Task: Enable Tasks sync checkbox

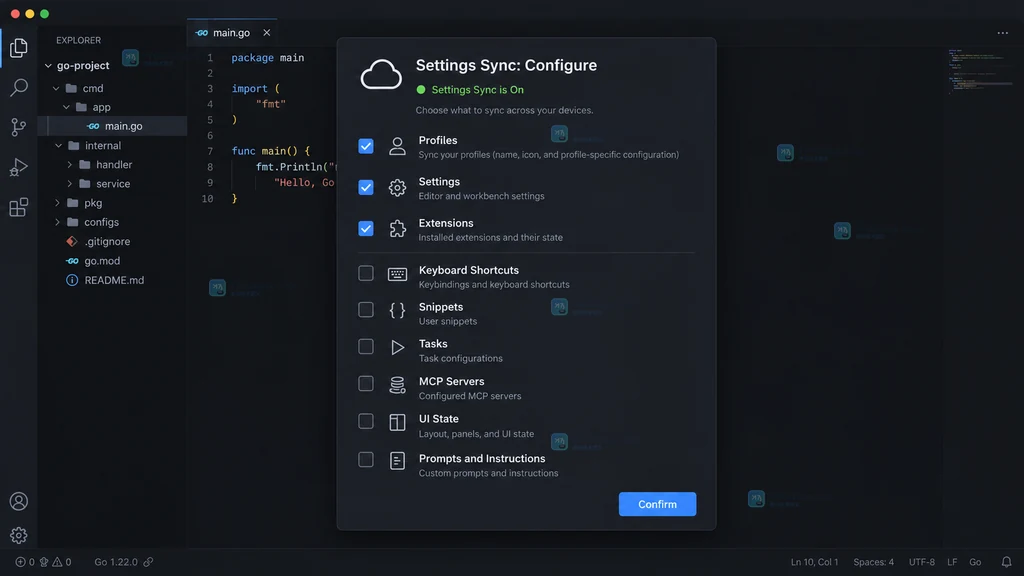Action: click(366, 347)
